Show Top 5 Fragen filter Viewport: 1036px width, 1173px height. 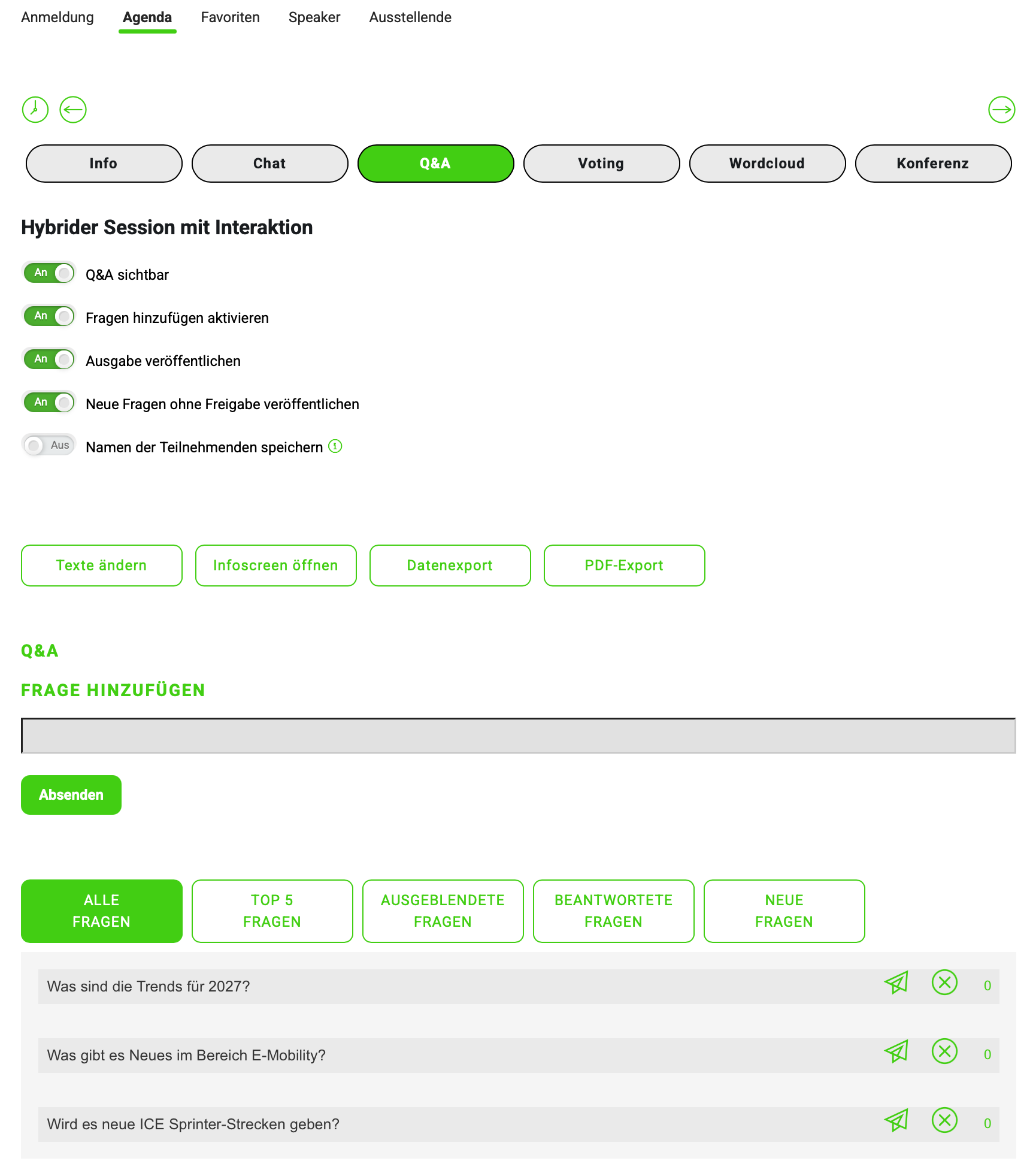(272, 911)
